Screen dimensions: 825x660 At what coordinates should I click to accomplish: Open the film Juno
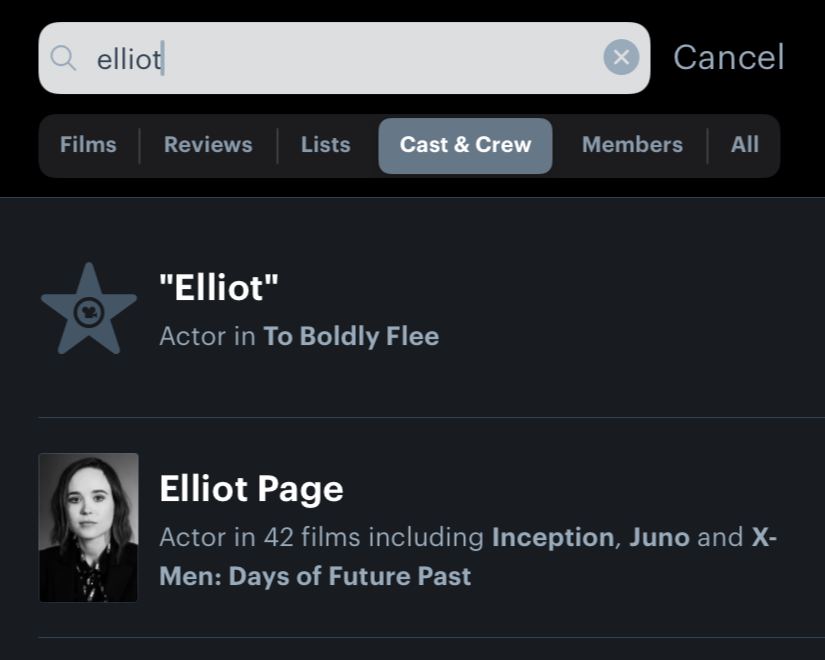coord(659,537)
